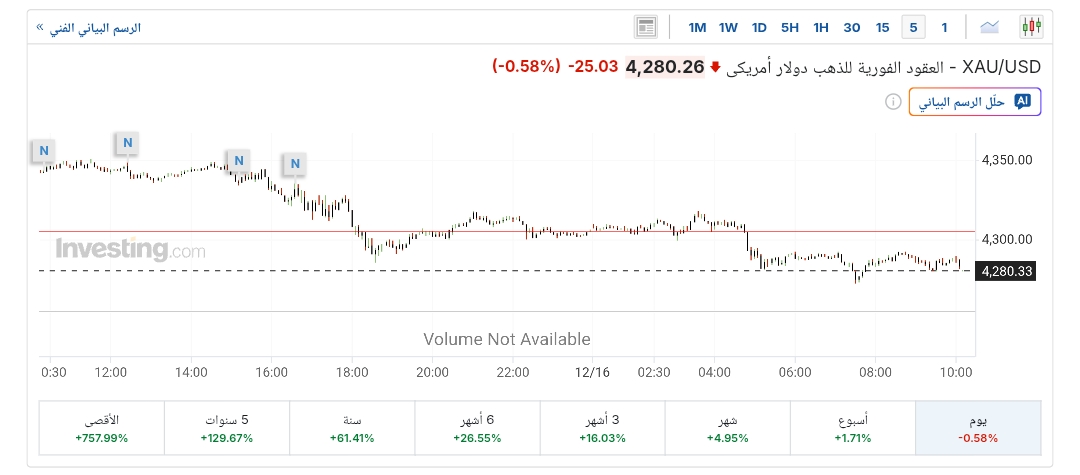1080x475 pixels.
Task: Open the third N news marker
Action: coord(238,160)
